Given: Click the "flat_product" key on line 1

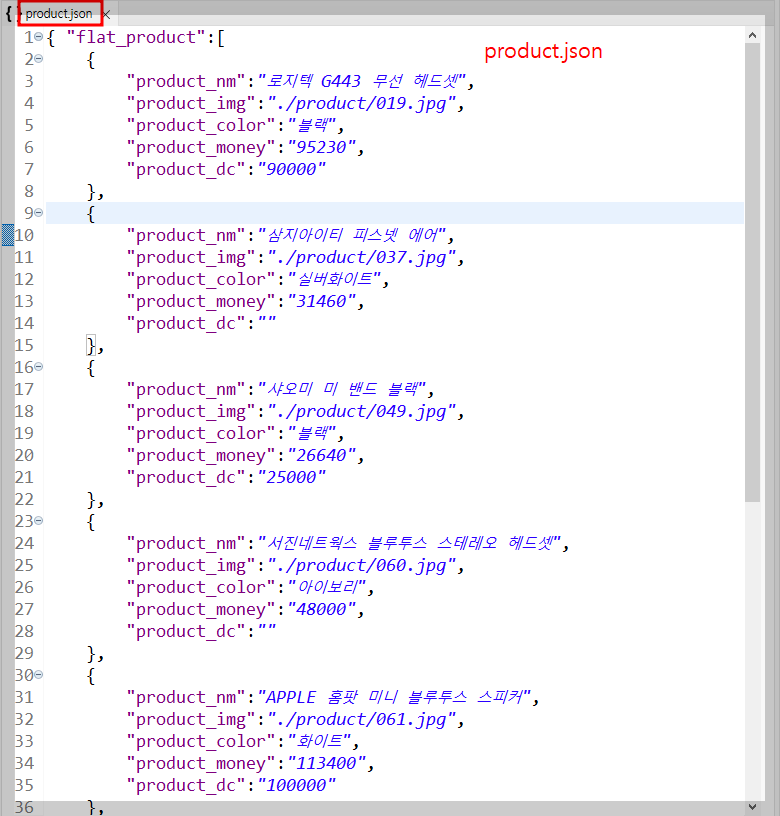Looking at the screenshot, I should click(x=137, y=37).
